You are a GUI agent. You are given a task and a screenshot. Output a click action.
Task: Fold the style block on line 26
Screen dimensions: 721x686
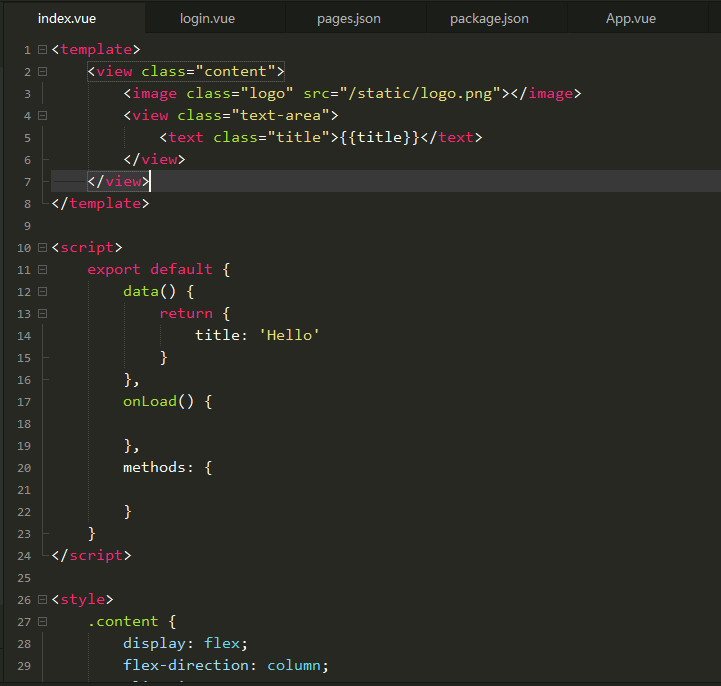click(42, 599)
